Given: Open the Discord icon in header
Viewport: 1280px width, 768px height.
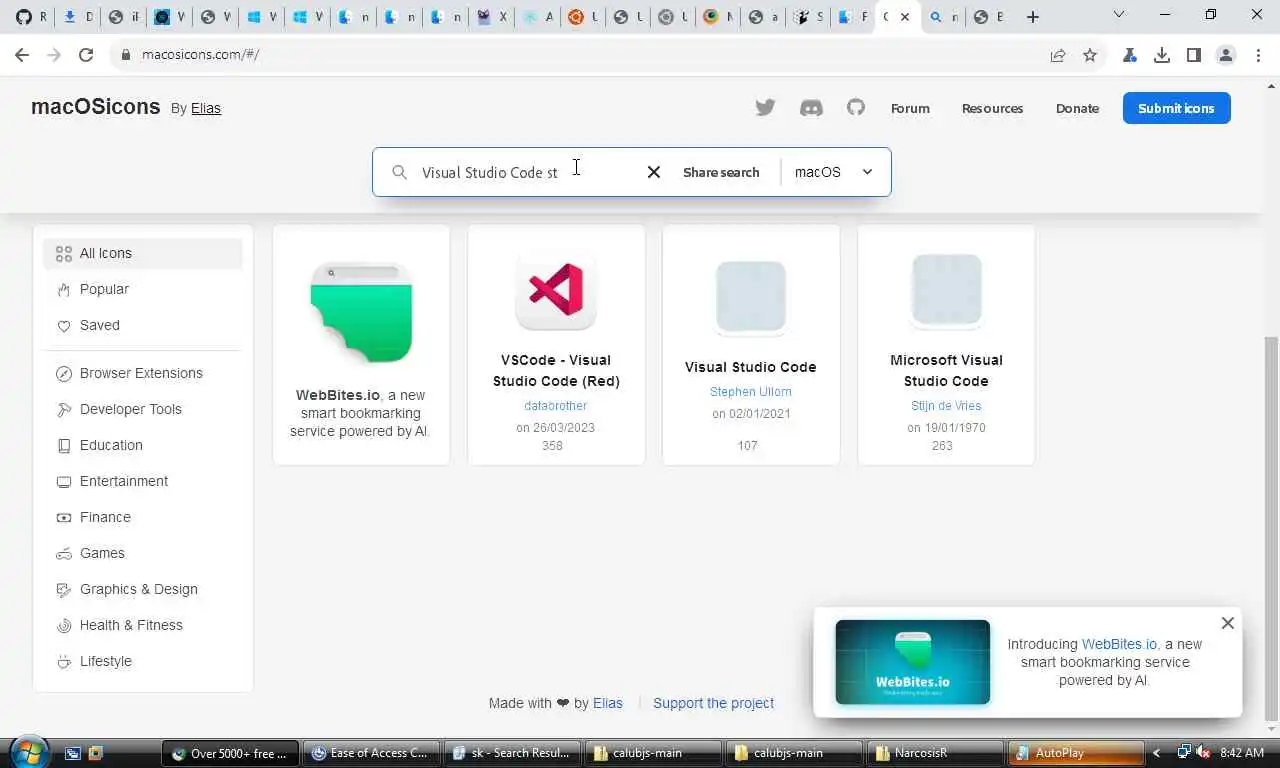Looking at the screenshot, I should tap(811, 108).
